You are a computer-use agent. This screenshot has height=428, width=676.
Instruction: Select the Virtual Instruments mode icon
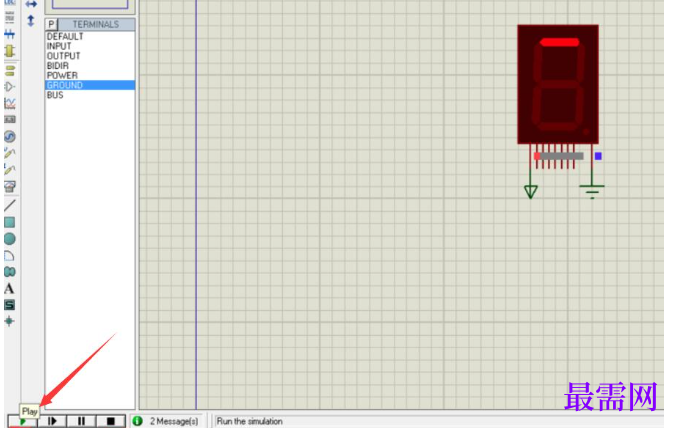coord(9,187)
